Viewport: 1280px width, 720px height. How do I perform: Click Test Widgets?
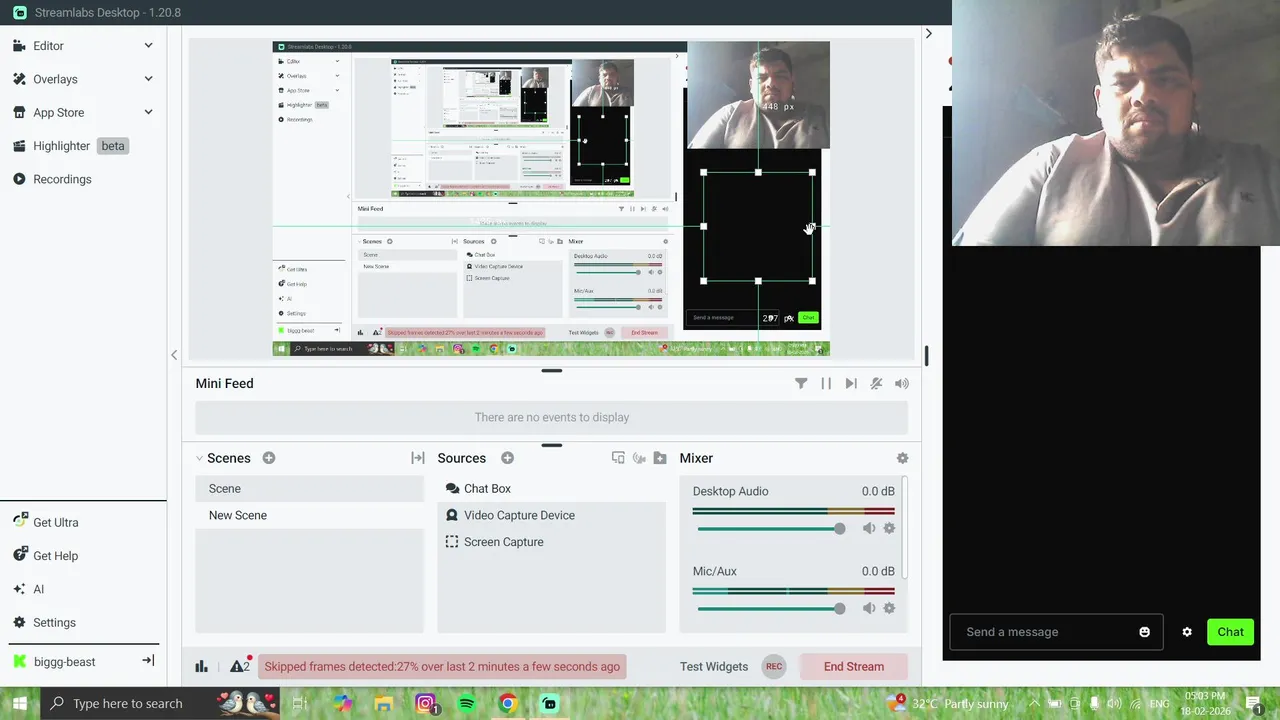[714, 667]
